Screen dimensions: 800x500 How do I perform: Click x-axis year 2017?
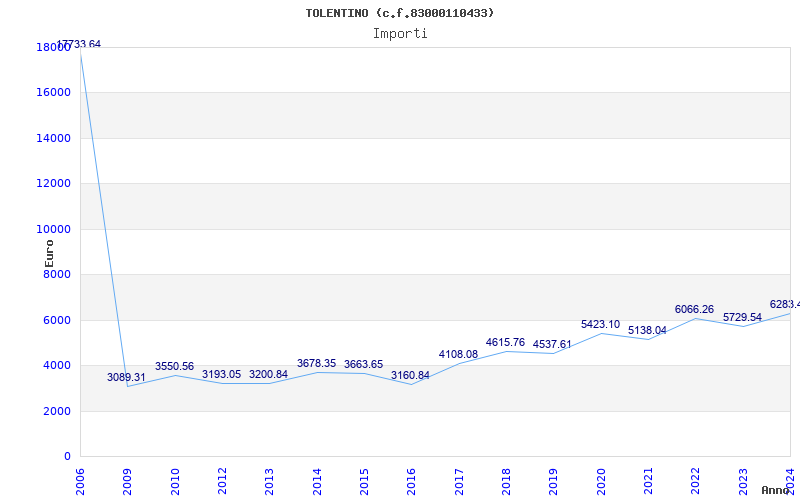459,481
